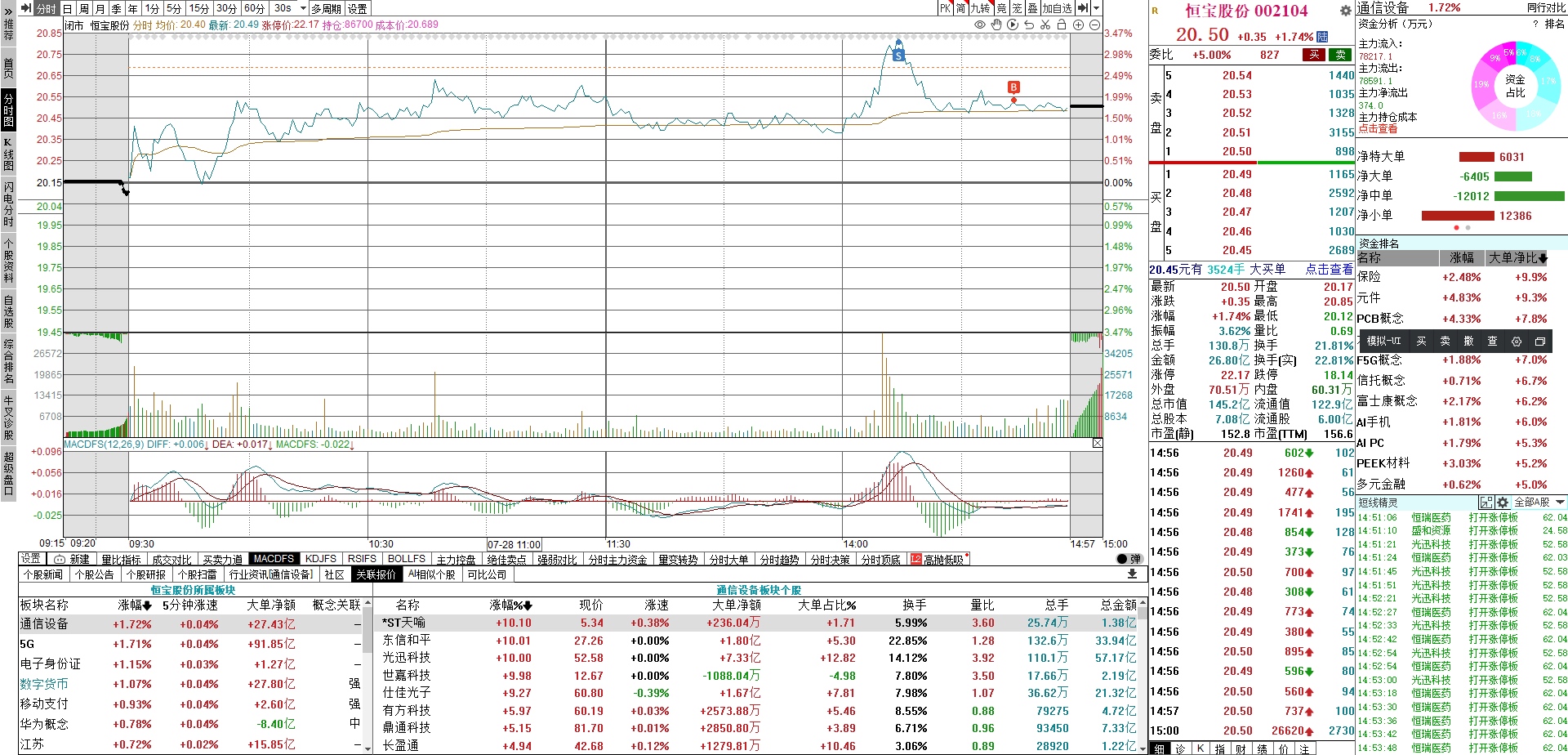Screen dimensions: 1568x755
Task: Open 个股资料 in left sidebar
Action: (x=8, y=260)
